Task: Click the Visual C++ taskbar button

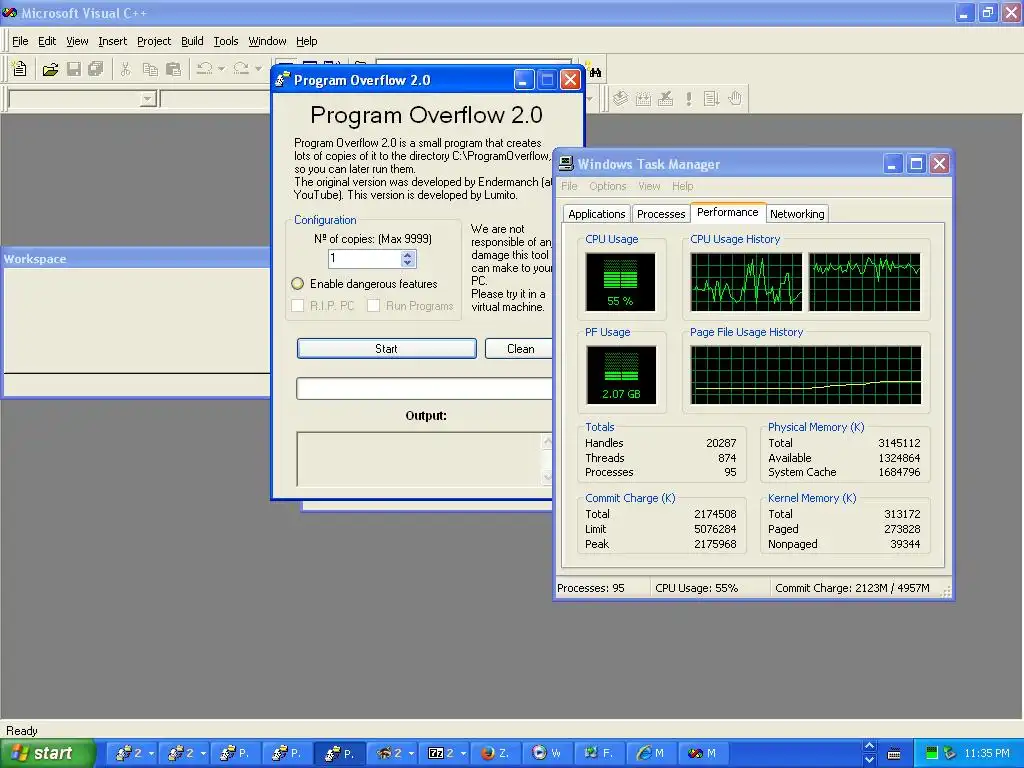Action: (x=703, y=753)
